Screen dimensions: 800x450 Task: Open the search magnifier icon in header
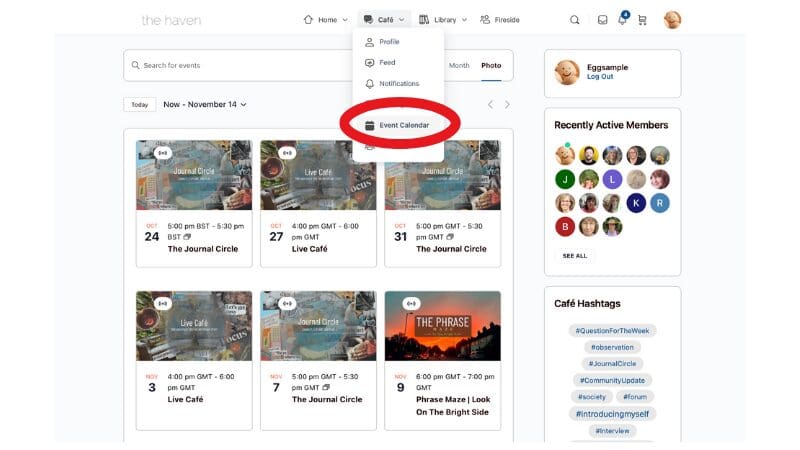pyautogui.click(x=574, y=20)
